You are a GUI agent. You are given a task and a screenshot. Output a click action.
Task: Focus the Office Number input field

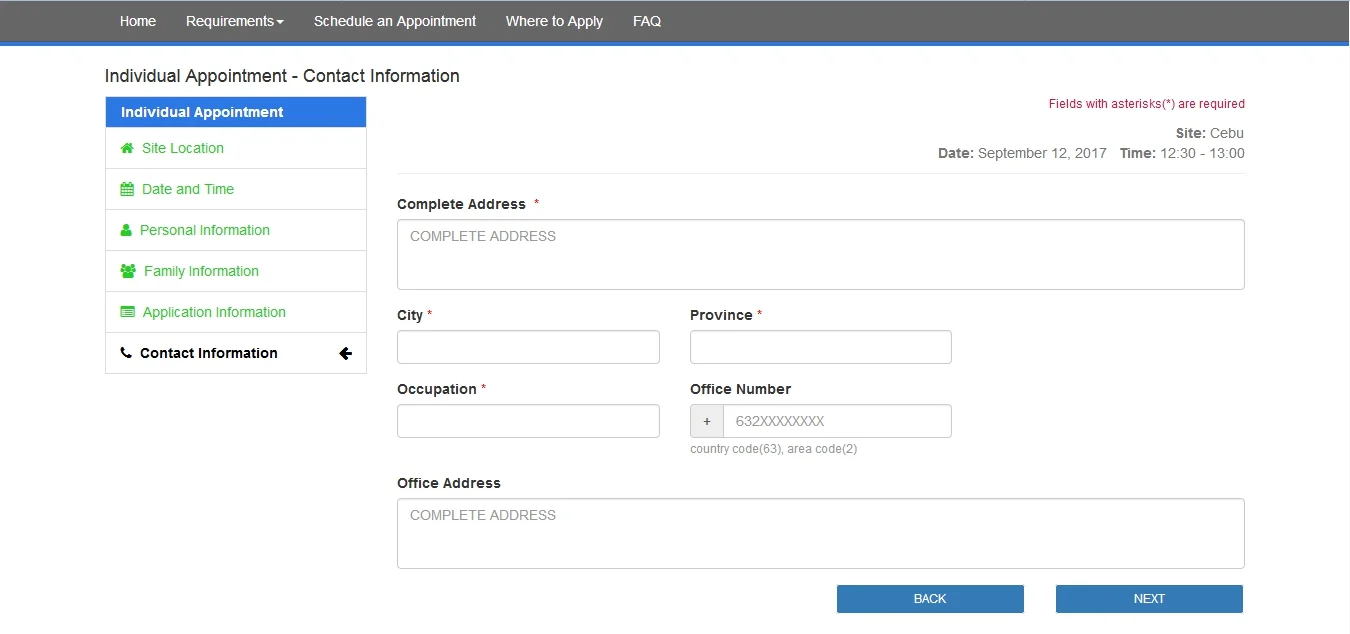pos(837,421)
